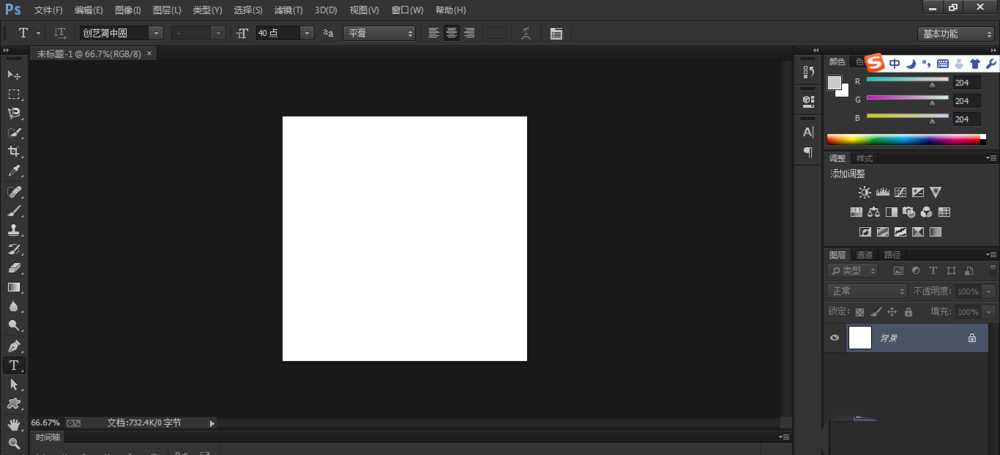The height and width of the screenshot is (455, 1000).
Task: Click the Zoom tool in toolbox
Action: (14, 443)
